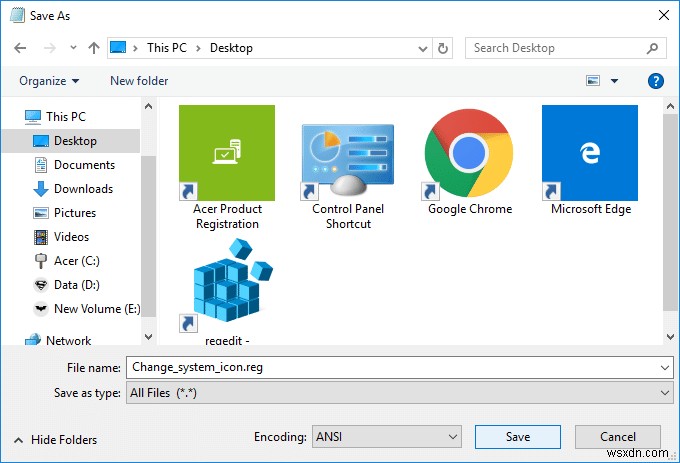Viewport: 680px width, 463px height.
Task: Select 'This PC' breadcrumb in address bar
Action: pos(167,48)
